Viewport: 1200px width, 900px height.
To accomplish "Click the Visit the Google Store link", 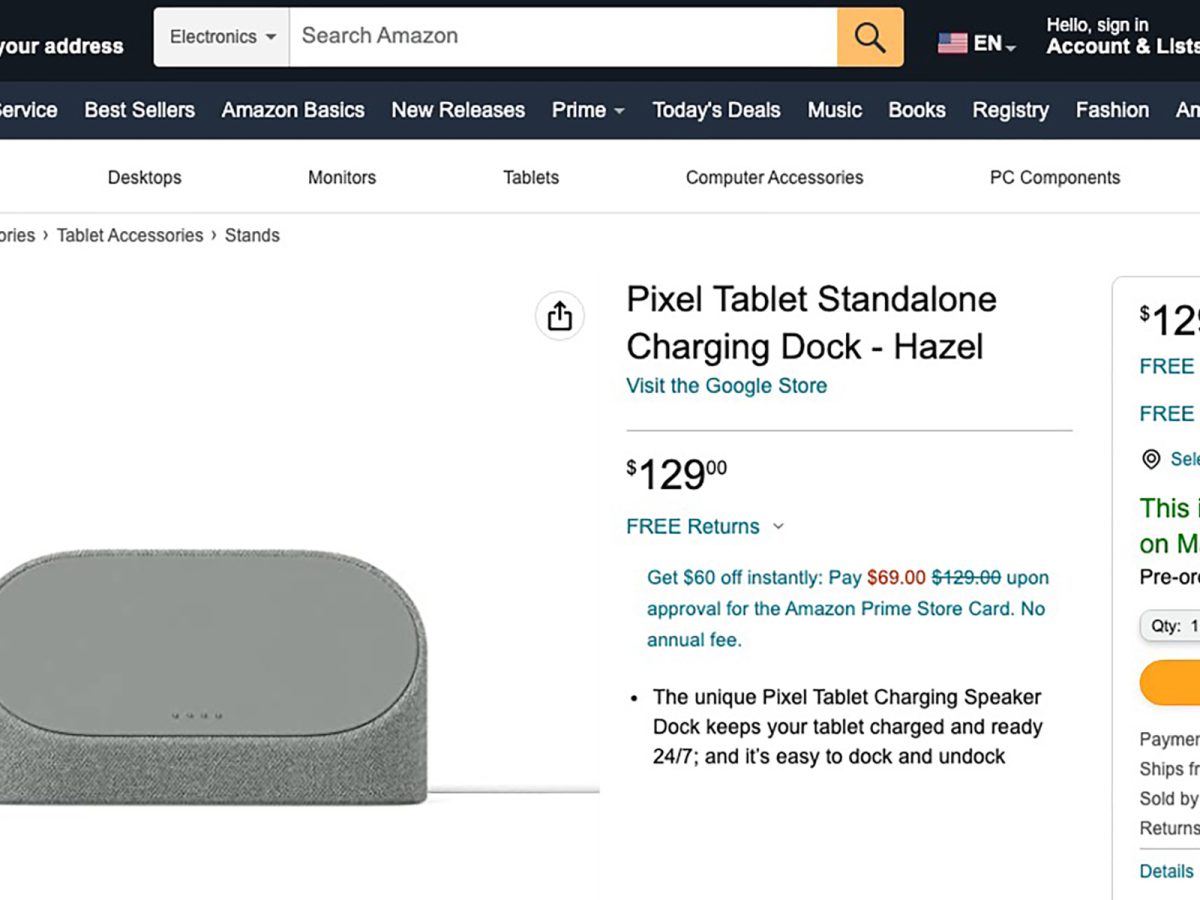I will (726, 386).
